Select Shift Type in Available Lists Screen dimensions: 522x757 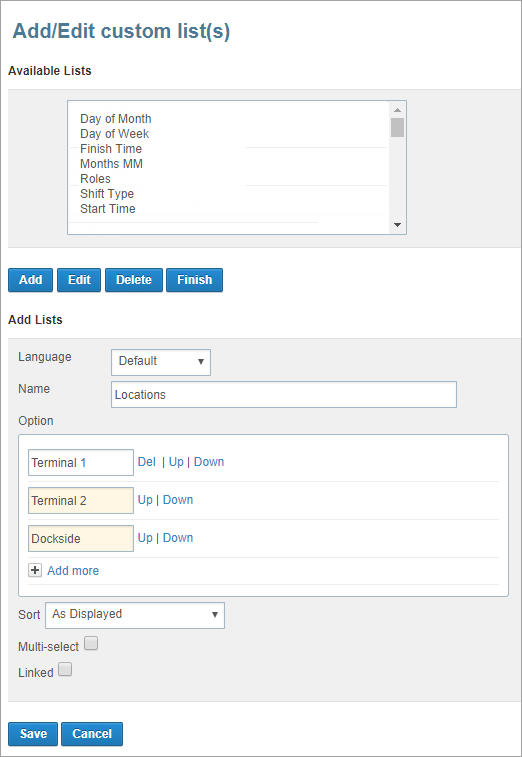[107, 194]
